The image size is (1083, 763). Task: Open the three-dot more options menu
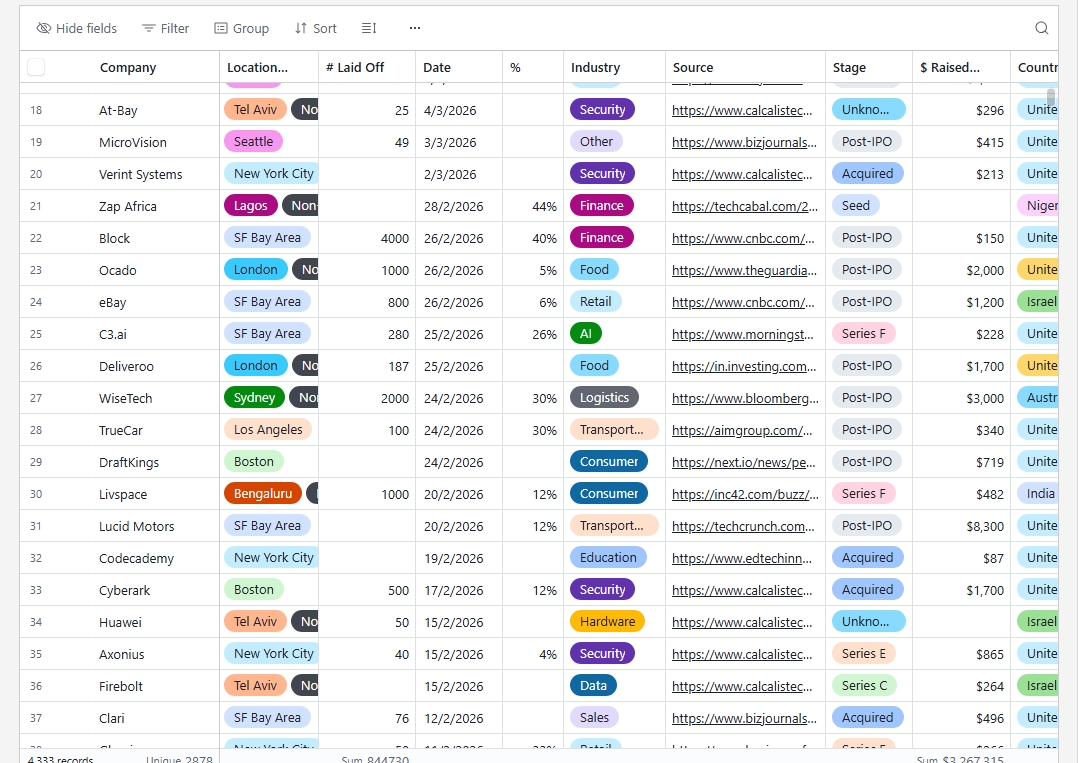click(x=414, y=28)
